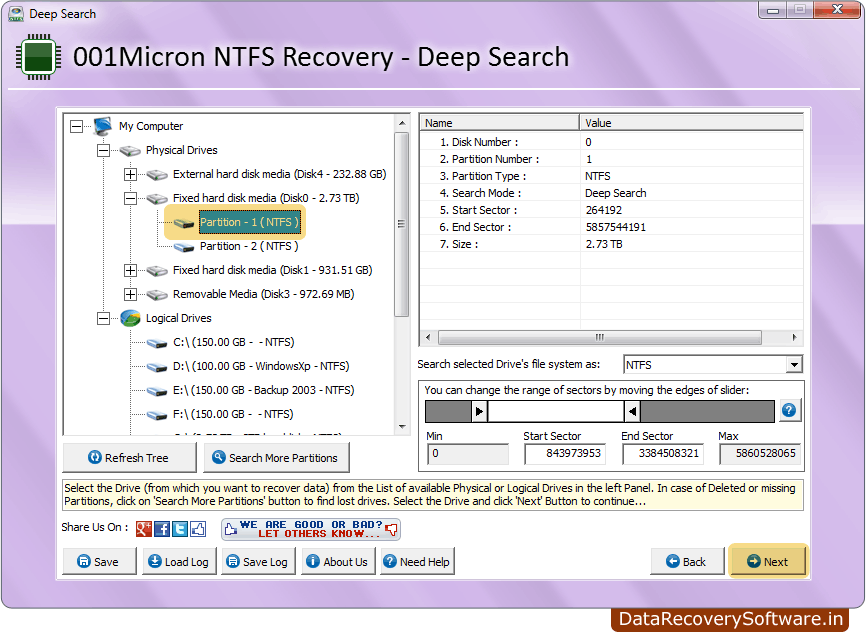Select Partition - 1 (NTFS) in tree
This screenshot has width=866, height=632.
point(249,222)
